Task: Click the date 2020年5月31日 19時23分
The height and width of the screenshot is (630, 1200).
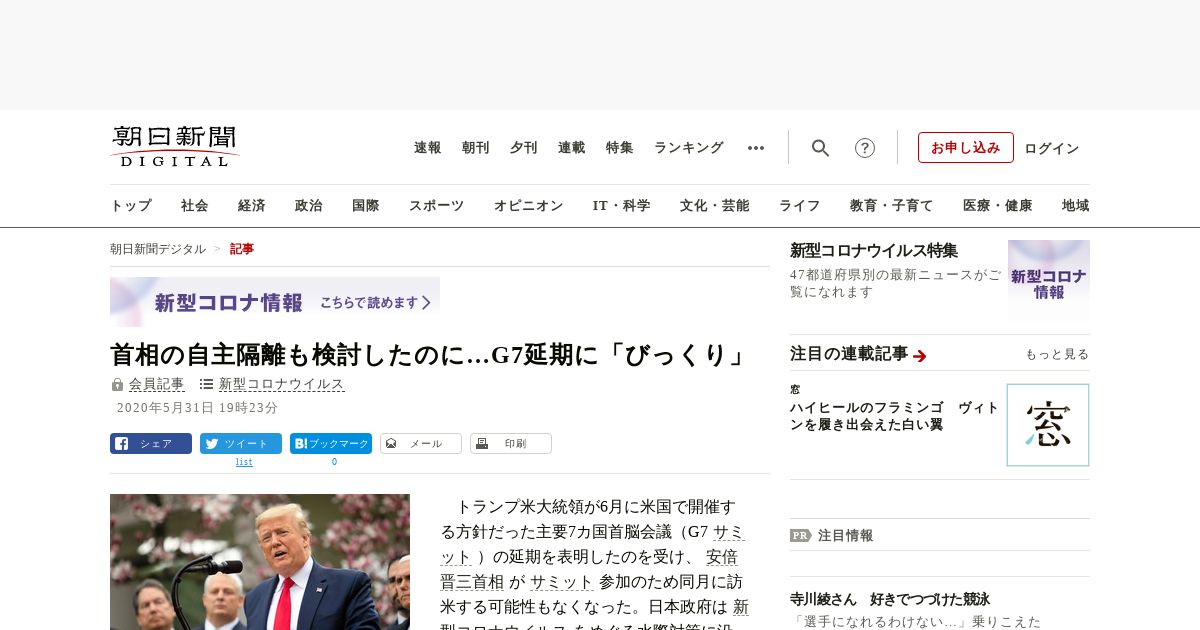Action: coord(197,408)
